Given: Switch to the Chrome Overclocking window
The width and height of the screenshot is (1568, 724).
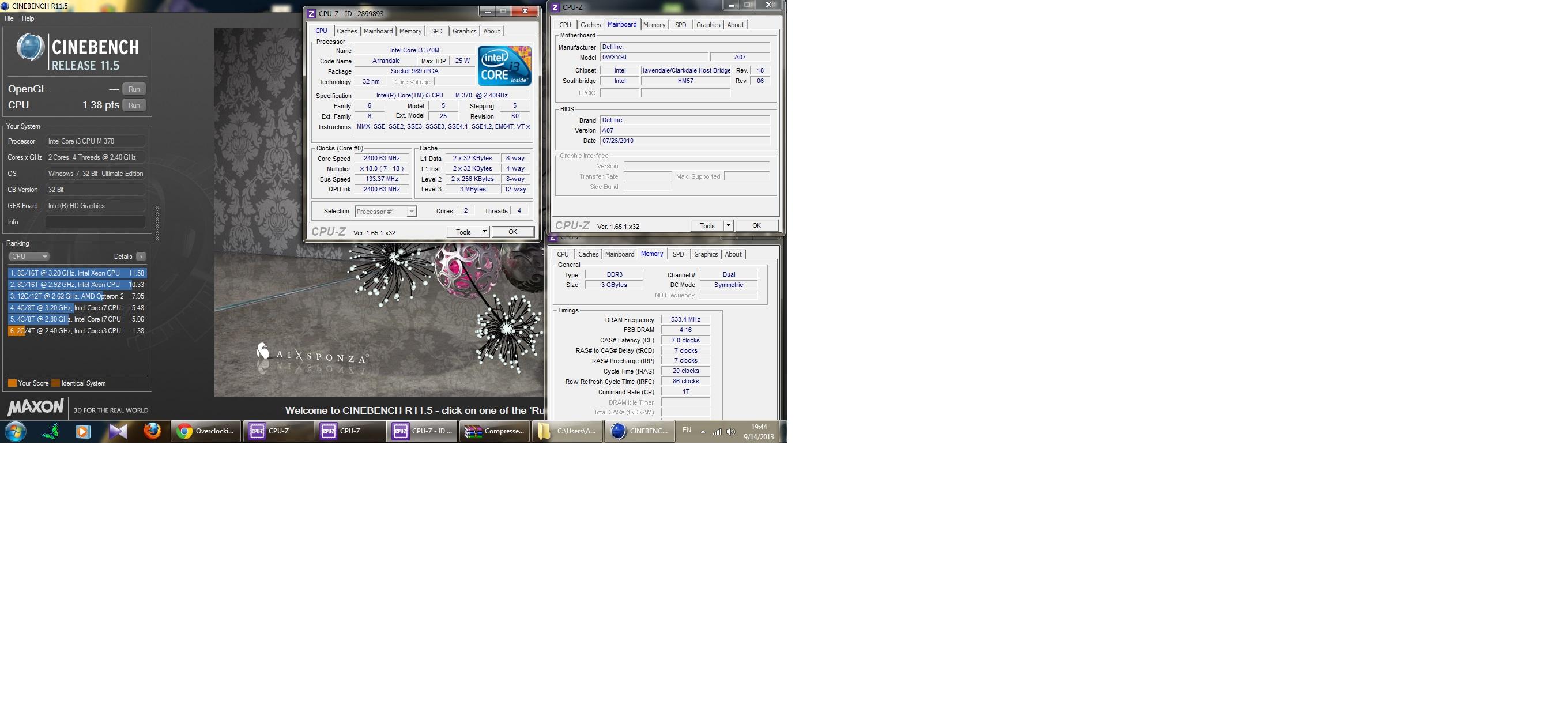Looking at the screenshot, I should click(206, 431).
